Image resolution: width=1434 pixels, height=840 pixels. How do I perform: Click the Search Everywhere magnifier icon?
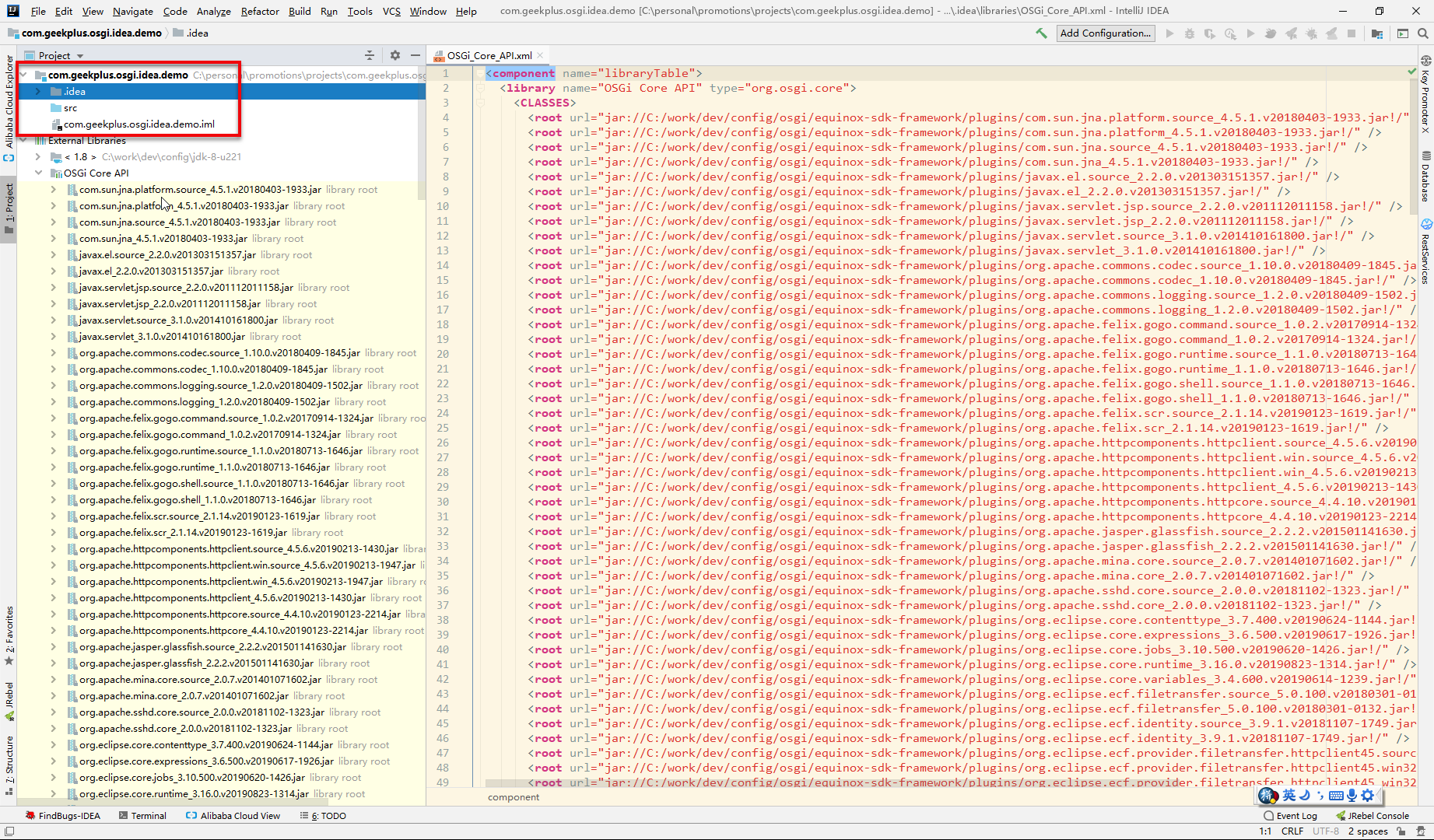(x=1422, y=33)
